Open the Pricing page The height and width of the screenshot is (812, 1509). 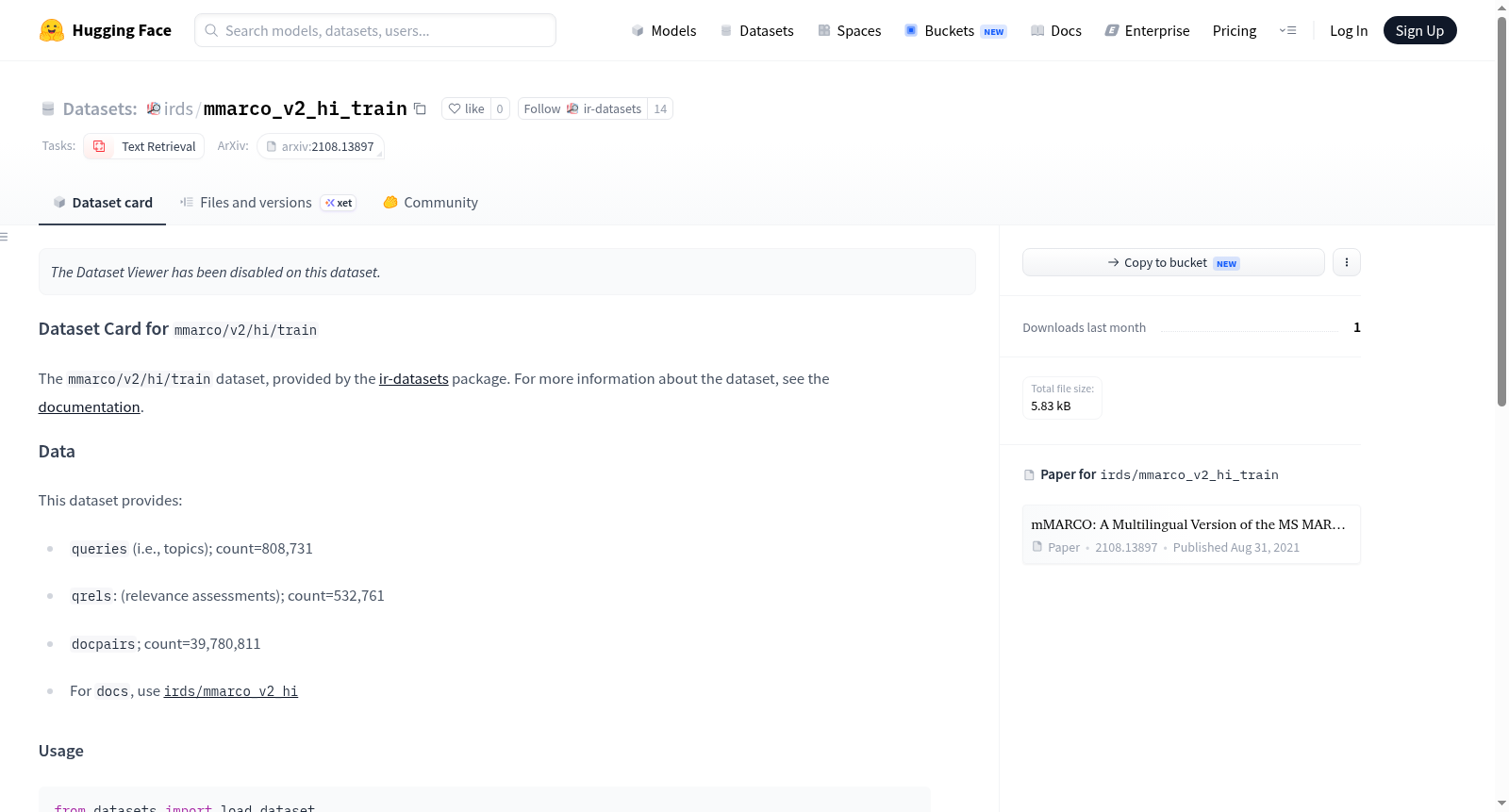(1235, 30)
